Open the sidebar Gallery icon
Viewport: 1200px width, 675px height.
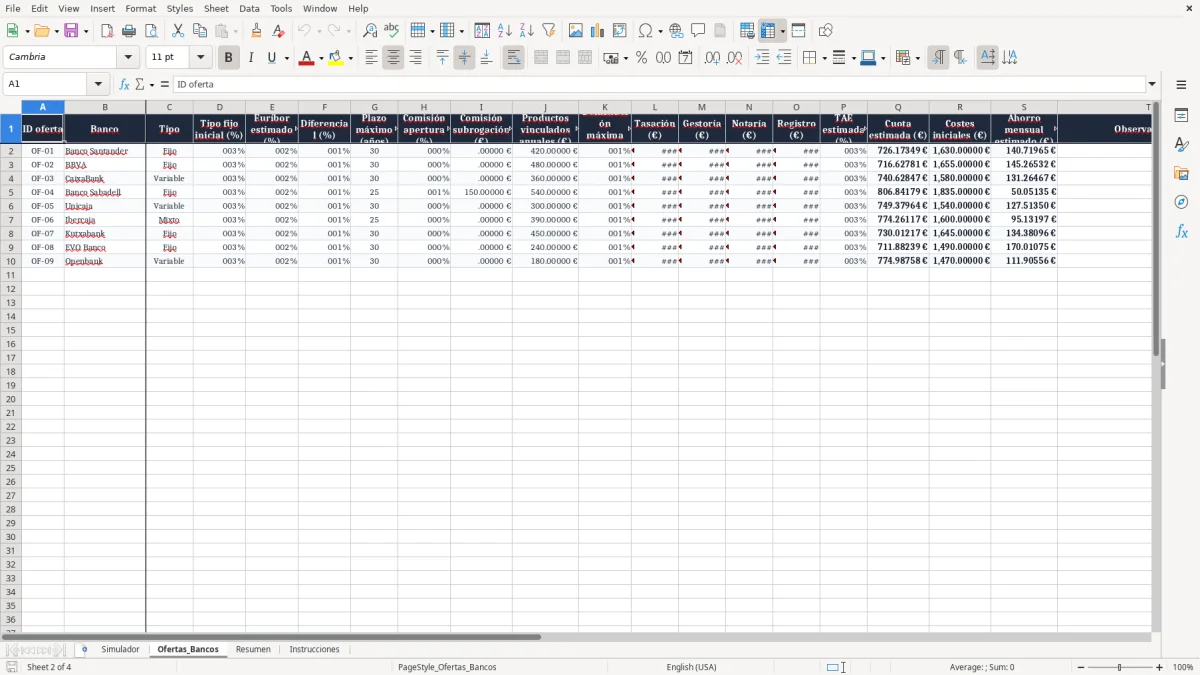pos(1181,173)
